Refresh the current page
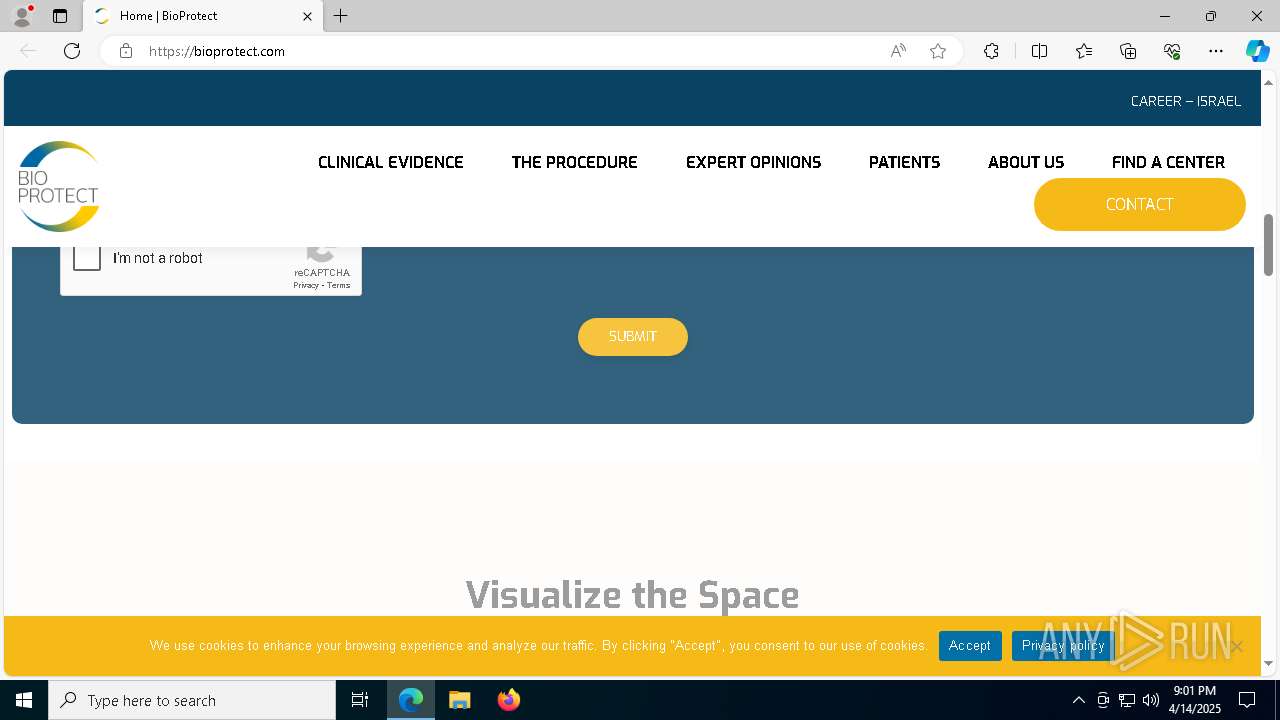 [x=72, y=51]
